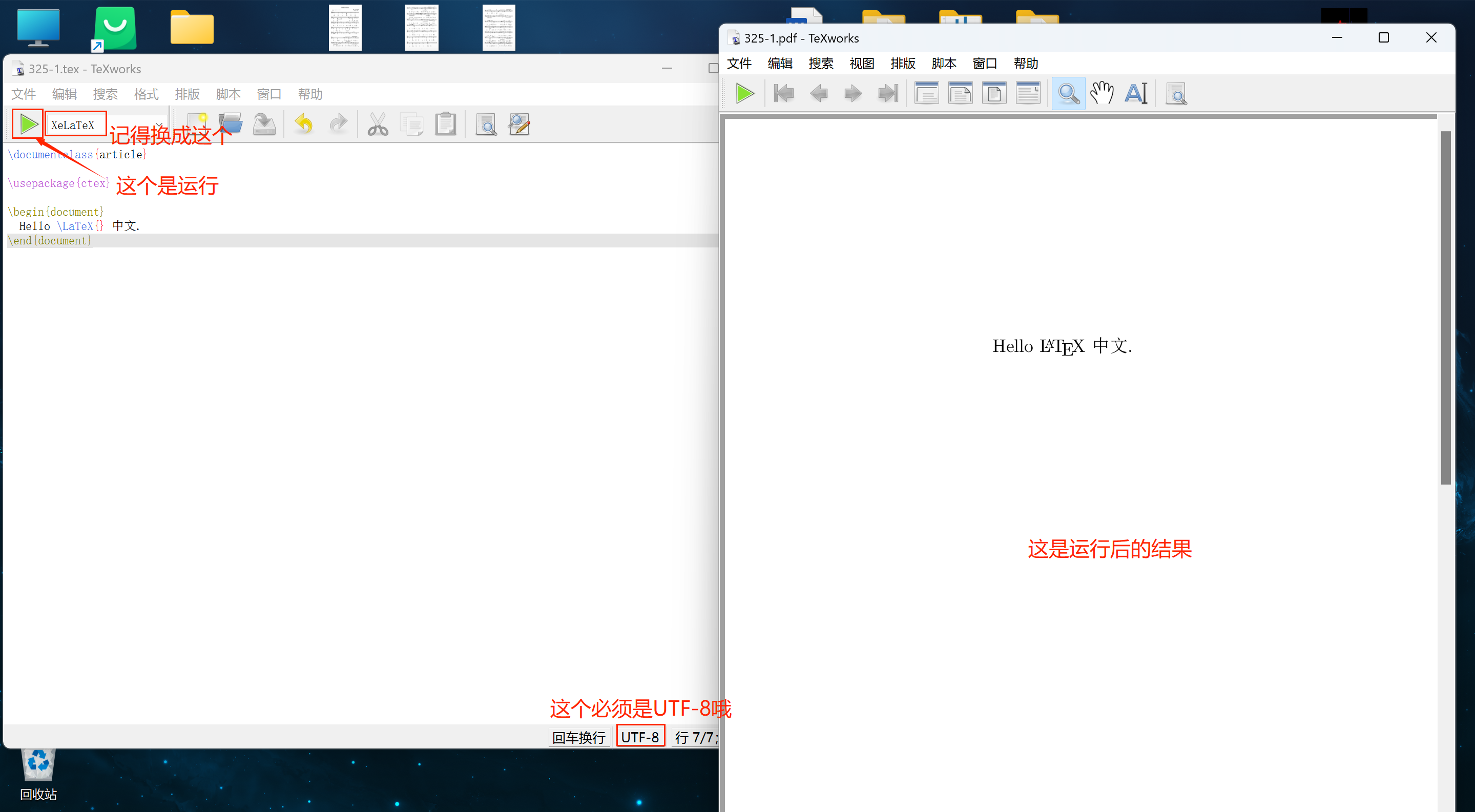Click the Cut scissors icon
Screen dimensions: 1475x812
pos(378,124)
